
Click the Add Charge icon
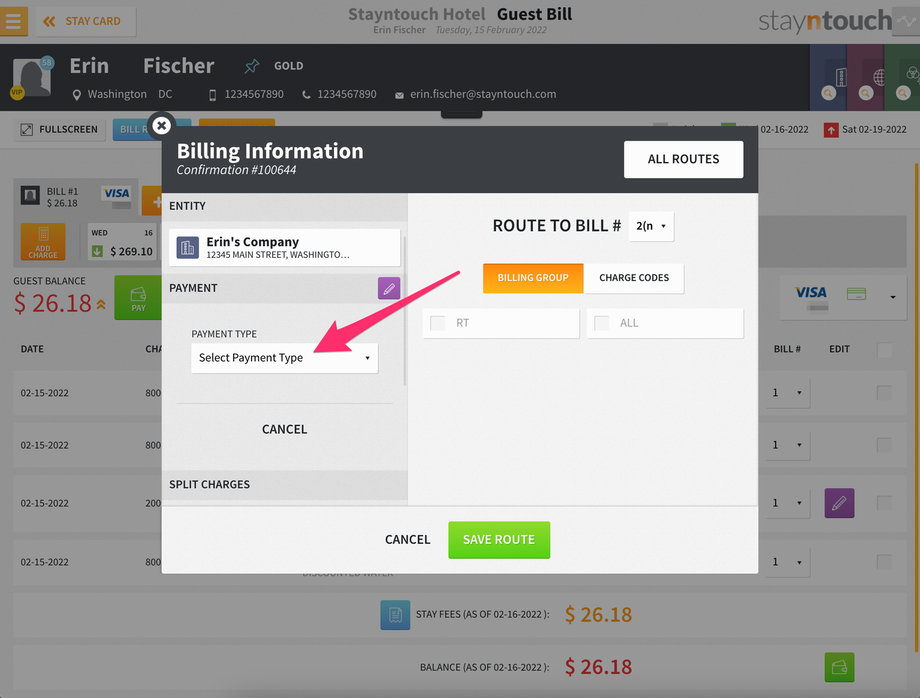pyautogui.click(x=43, y=242)
